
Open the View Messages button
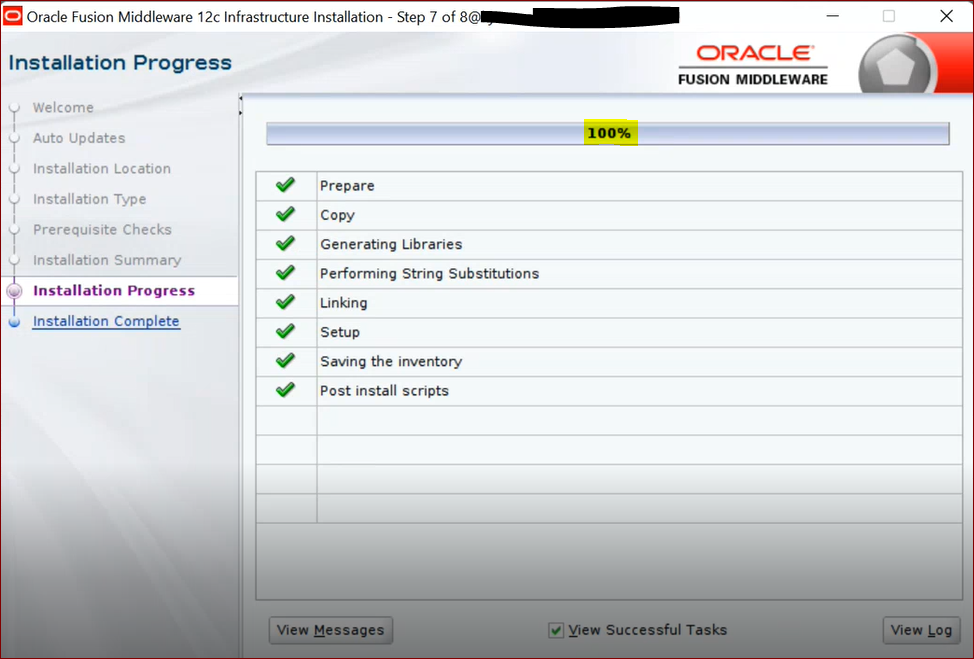click(330, 630)
